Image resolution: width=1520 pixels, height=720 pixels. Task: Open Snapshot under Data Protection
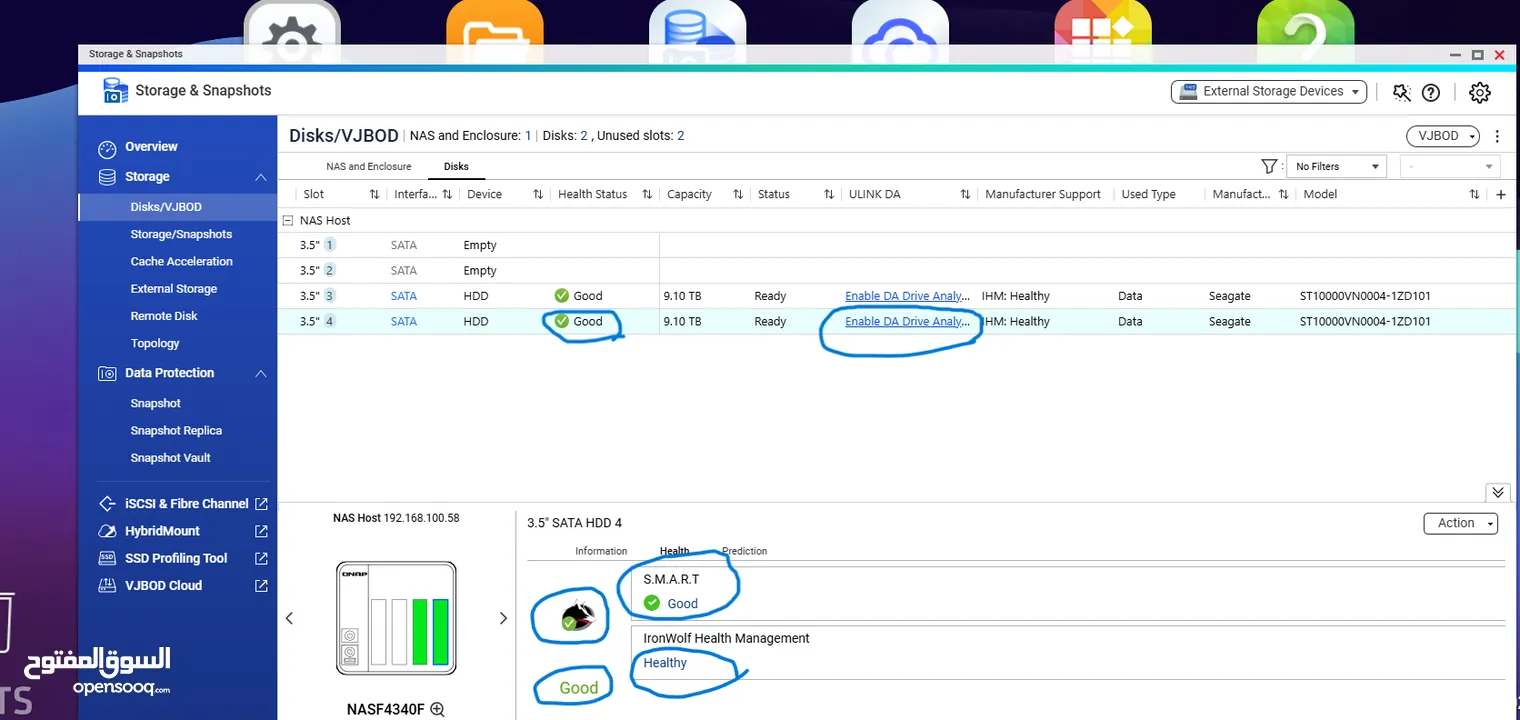coord(155,403)
